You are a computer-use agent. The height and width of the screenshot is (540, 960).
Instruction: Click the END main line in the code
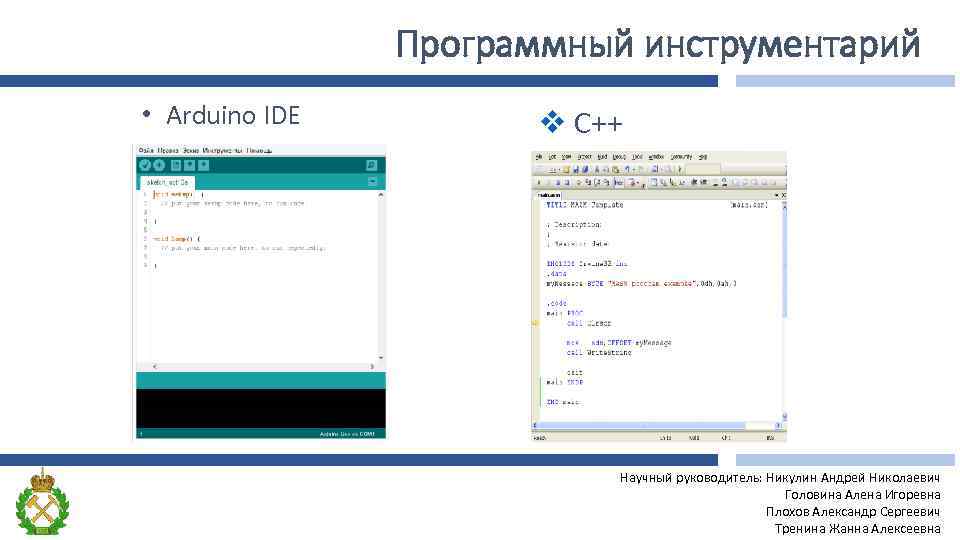click(563, 402)
